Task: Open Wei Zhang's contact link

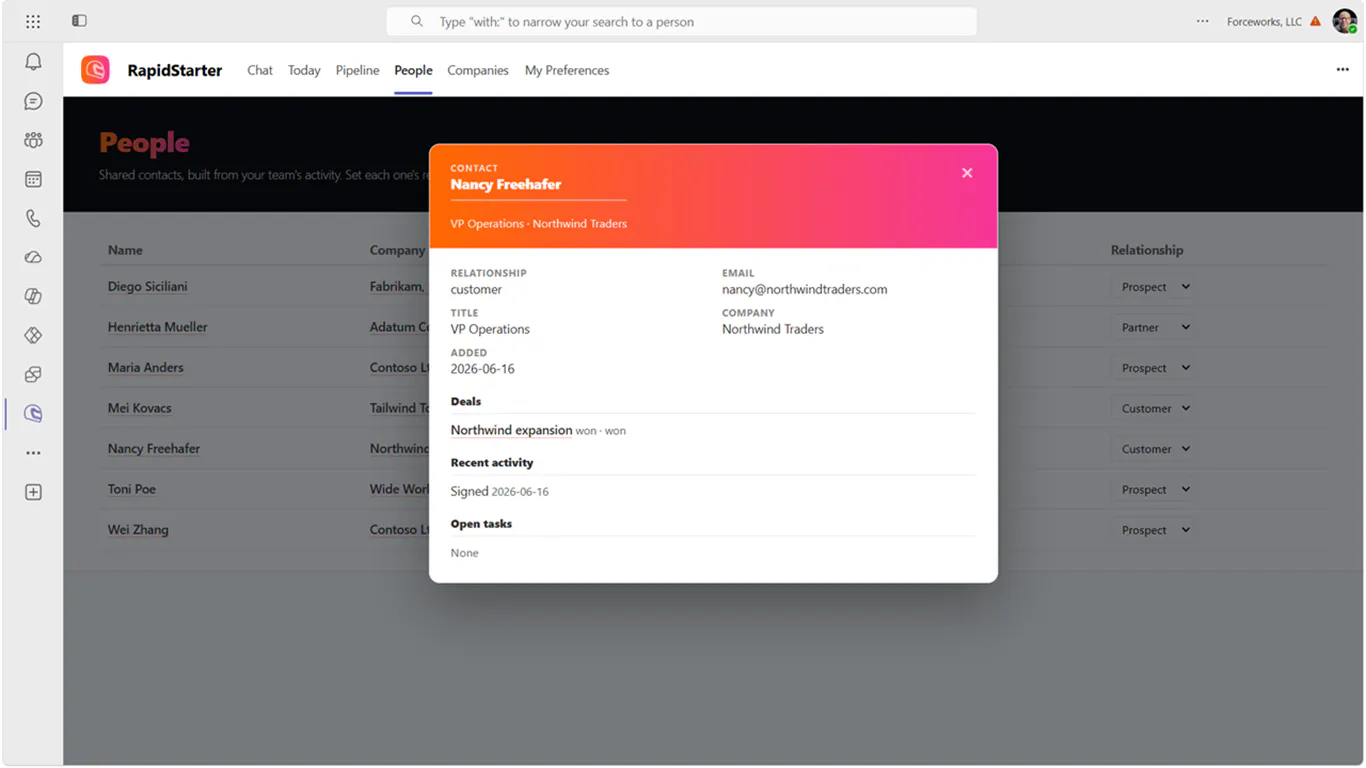Action: [138, 530]
